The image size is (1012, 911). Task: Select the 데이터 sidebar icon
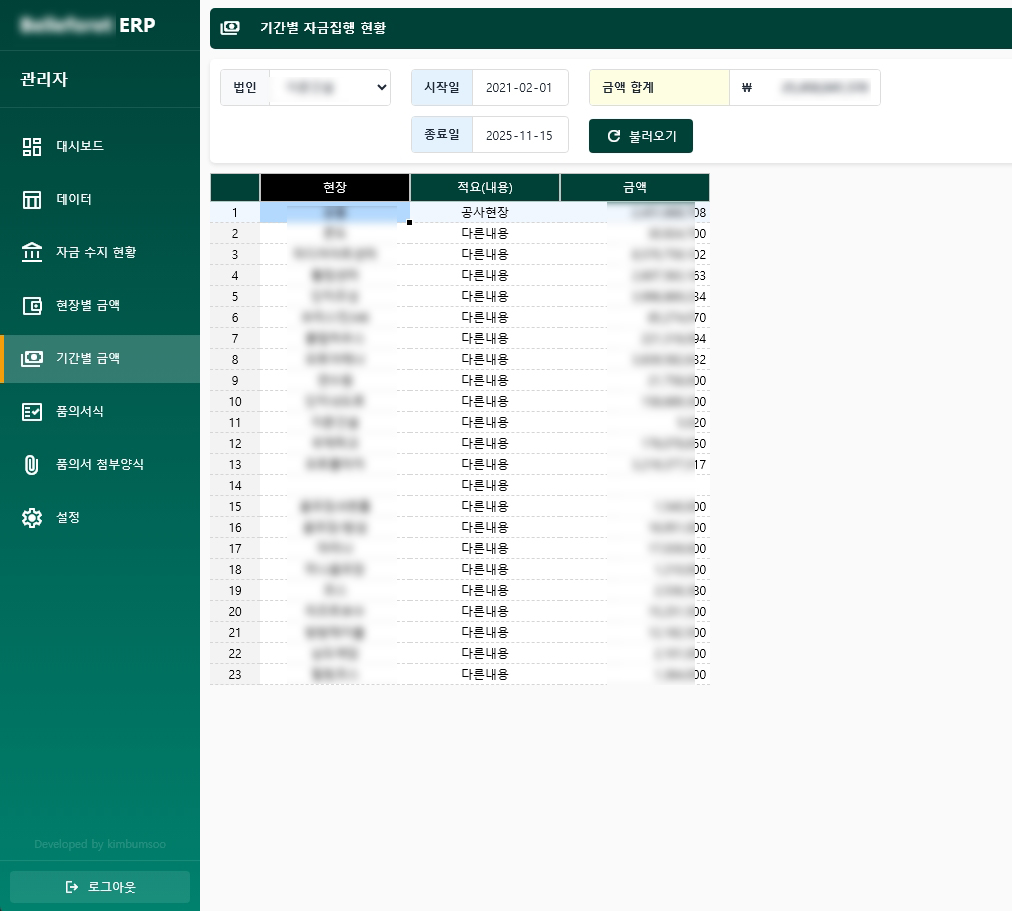[32, 199]
